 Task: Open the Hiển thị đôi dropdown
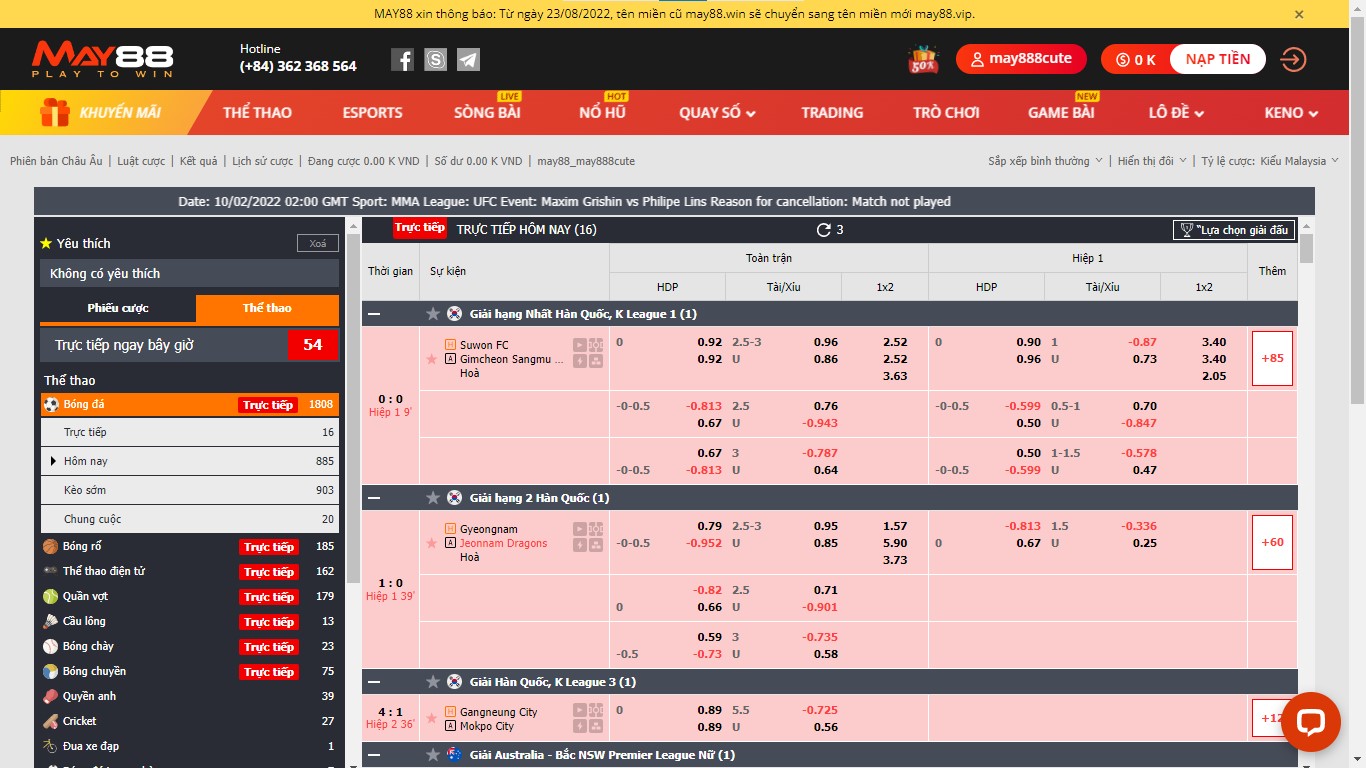1152,161
